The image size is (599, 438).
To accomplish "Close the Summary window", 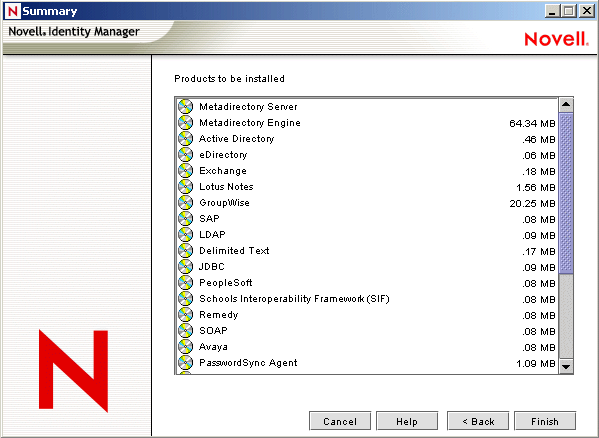I will [x=586, y=11].
